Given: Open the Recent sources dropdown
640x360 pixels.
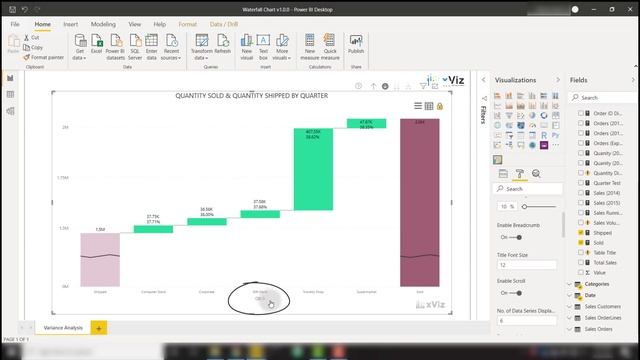Looking at the screenshot, I should [171, 47].
